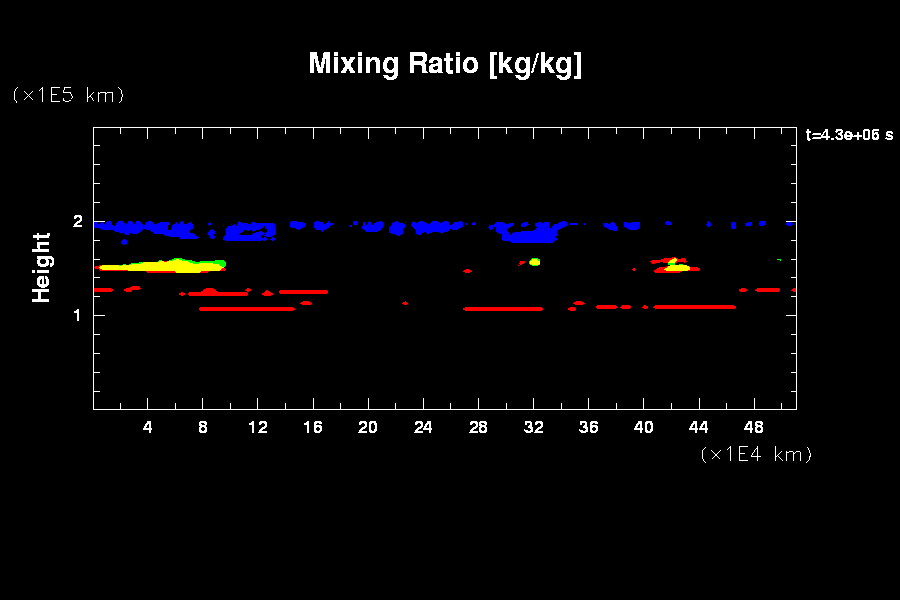Image resolution: width=900 pixels, height=600 pixels.
Task: Click the yellow blob above x=42
Action: pyautogui.click(x=677, y=266)
